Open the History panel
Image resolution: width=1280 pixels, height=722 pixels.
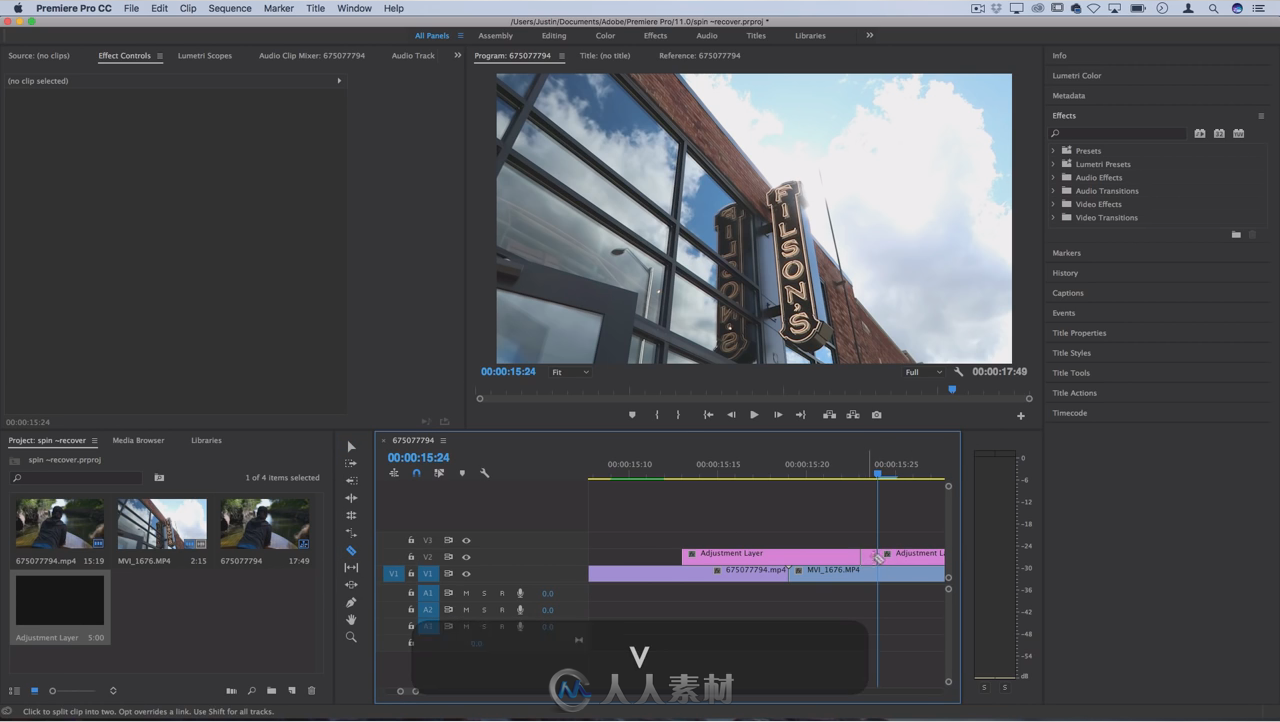tap(1065, 273)
